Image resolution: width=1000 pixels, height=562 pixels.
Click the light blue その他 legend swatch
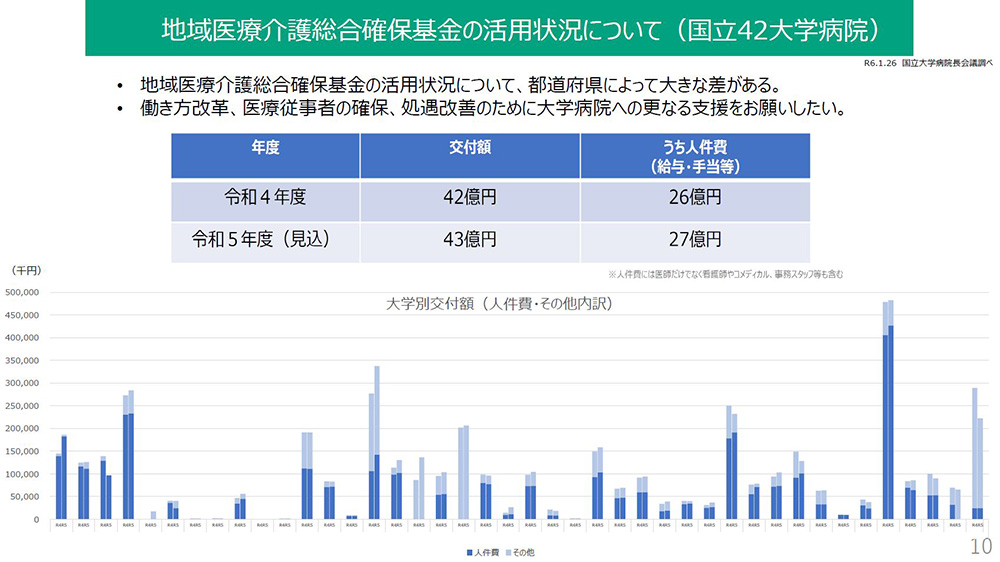tap(506, 551)
